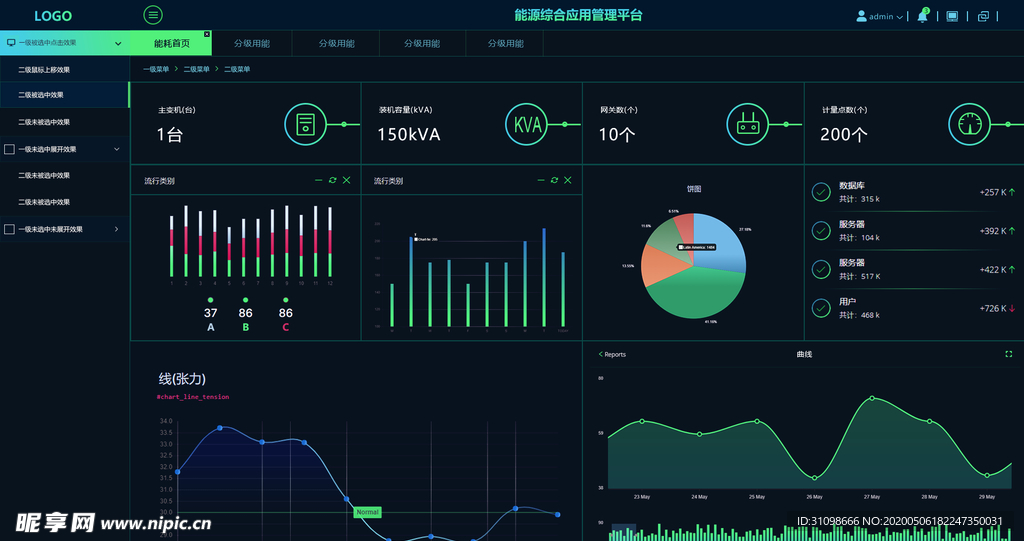This screenshot has height=541, width=1024.
Task: Check the box beside 一级未选中展开效果
Action: coord(10,149)
